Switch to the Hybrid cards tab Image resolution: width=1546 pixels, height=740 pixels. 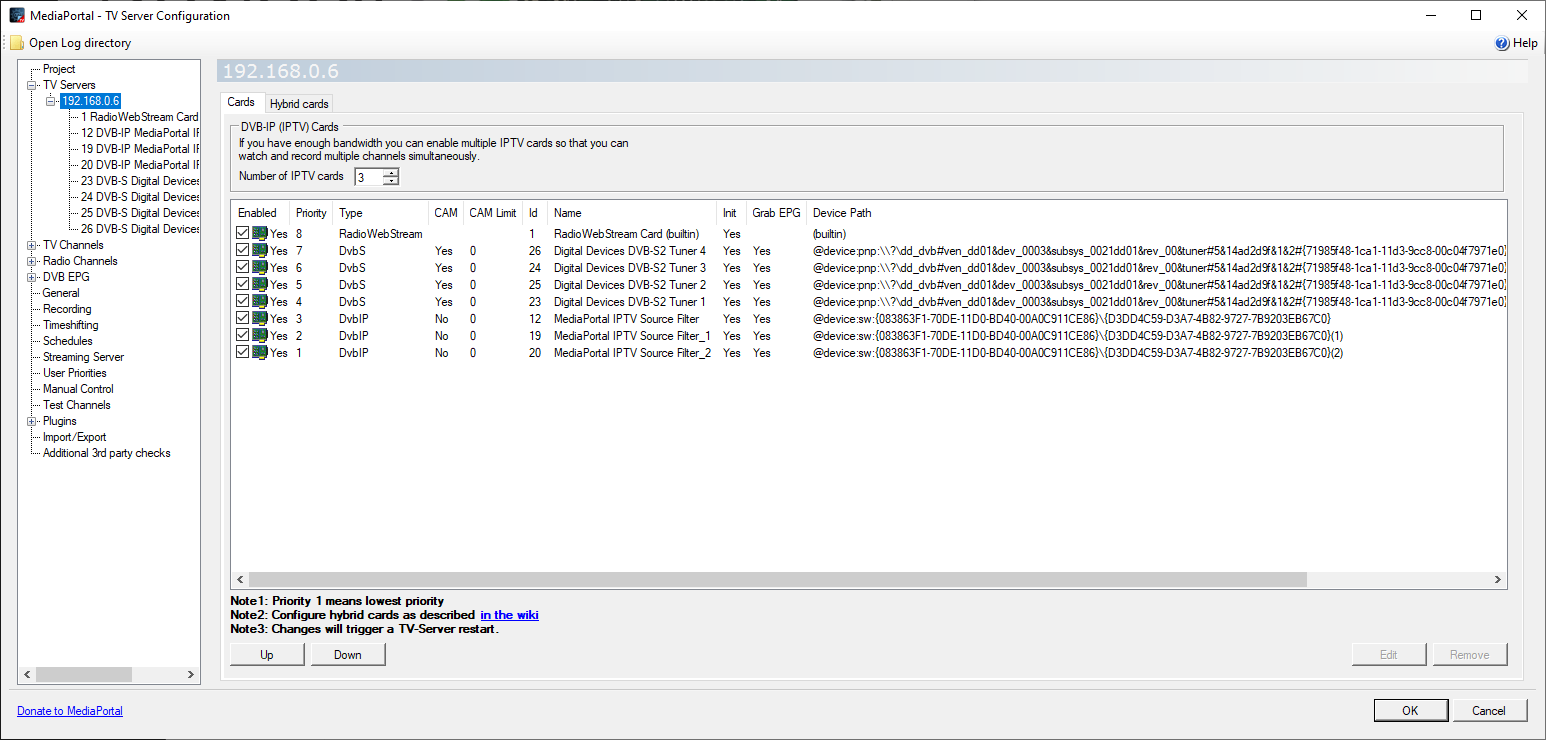point(299,104)
